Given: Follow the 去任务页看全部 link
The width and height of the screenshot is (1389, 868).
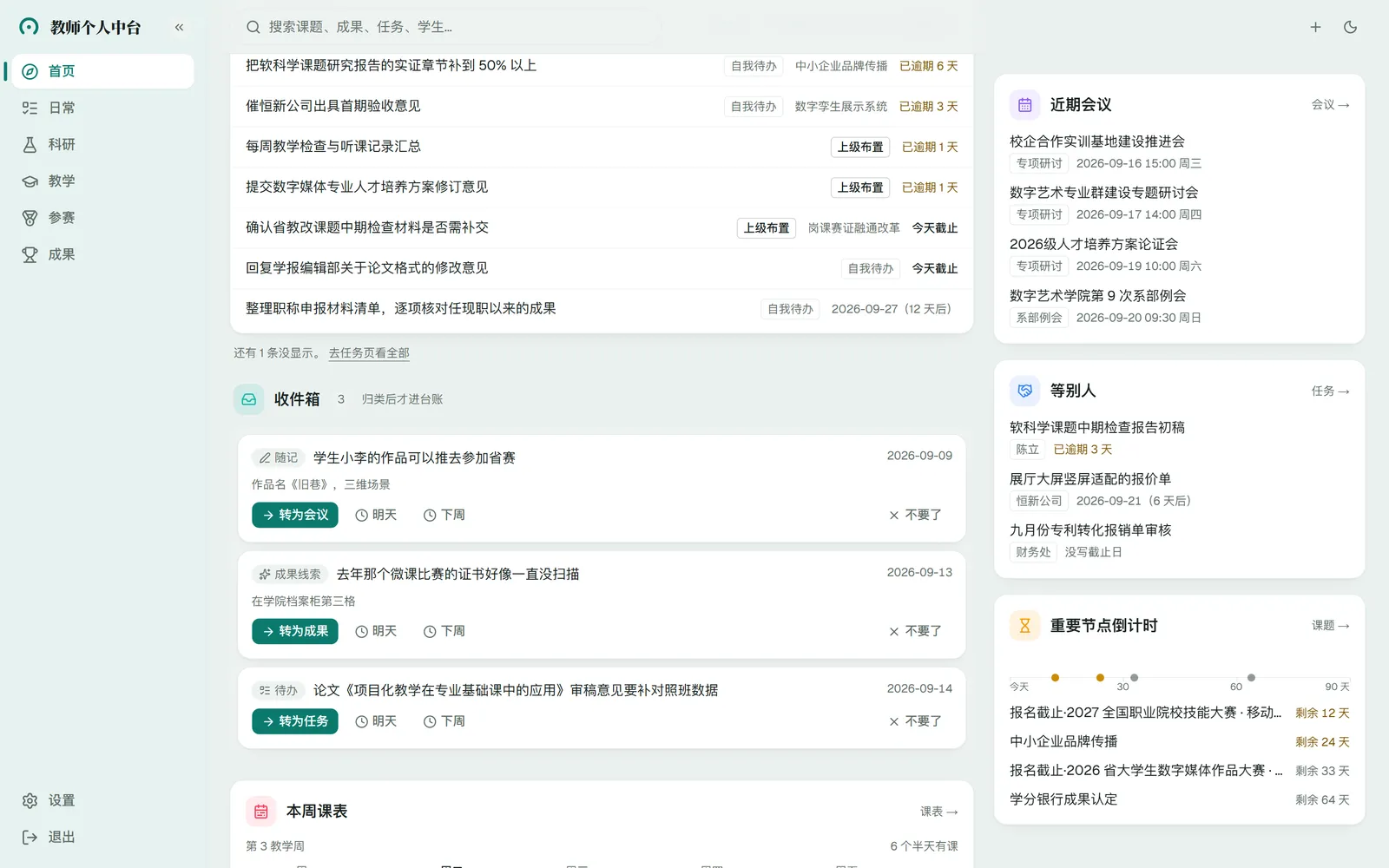Looking at the screenshot, I should click(369, 352).
